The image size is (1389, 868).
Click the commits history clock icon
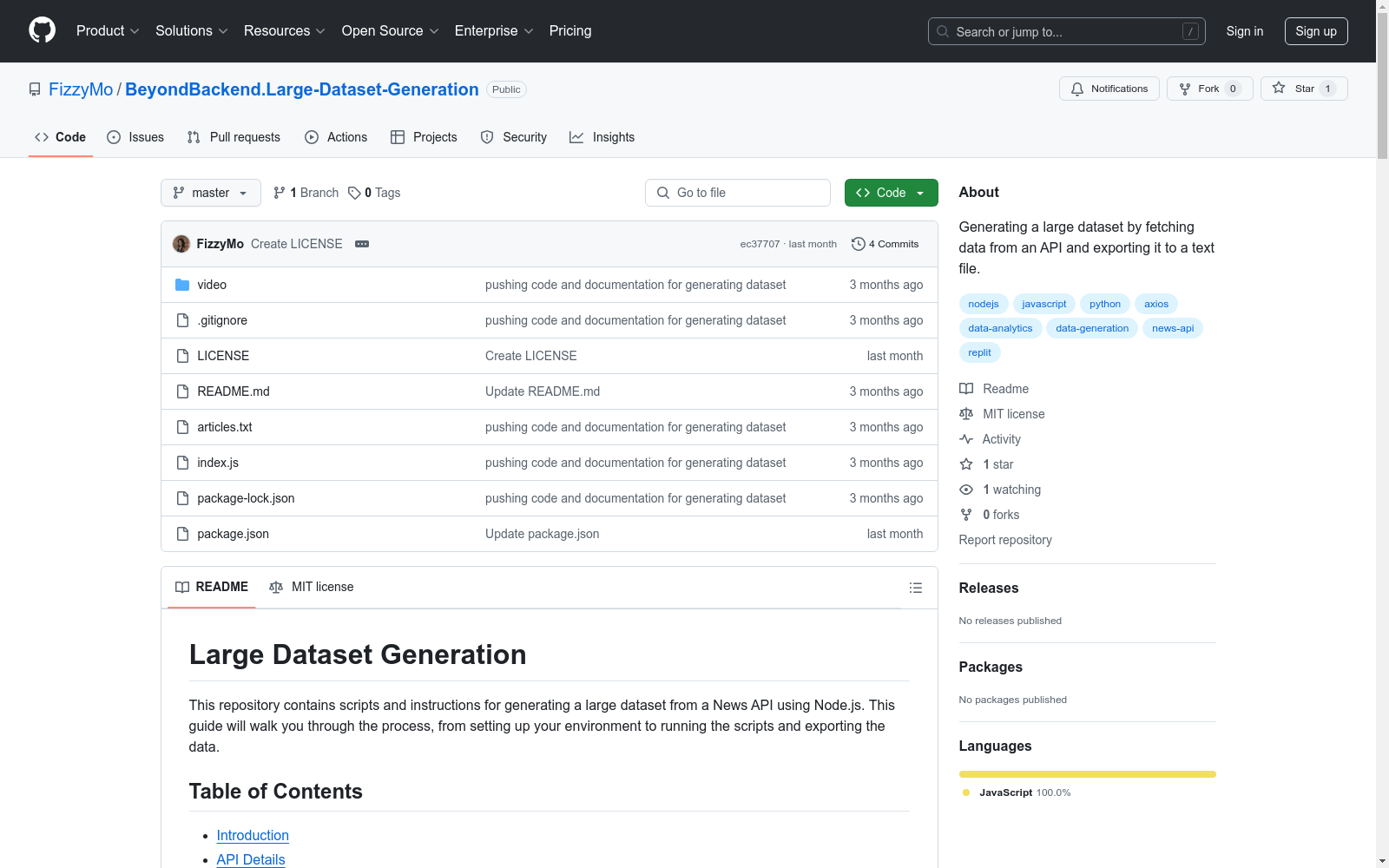click(x=858, y=244)
